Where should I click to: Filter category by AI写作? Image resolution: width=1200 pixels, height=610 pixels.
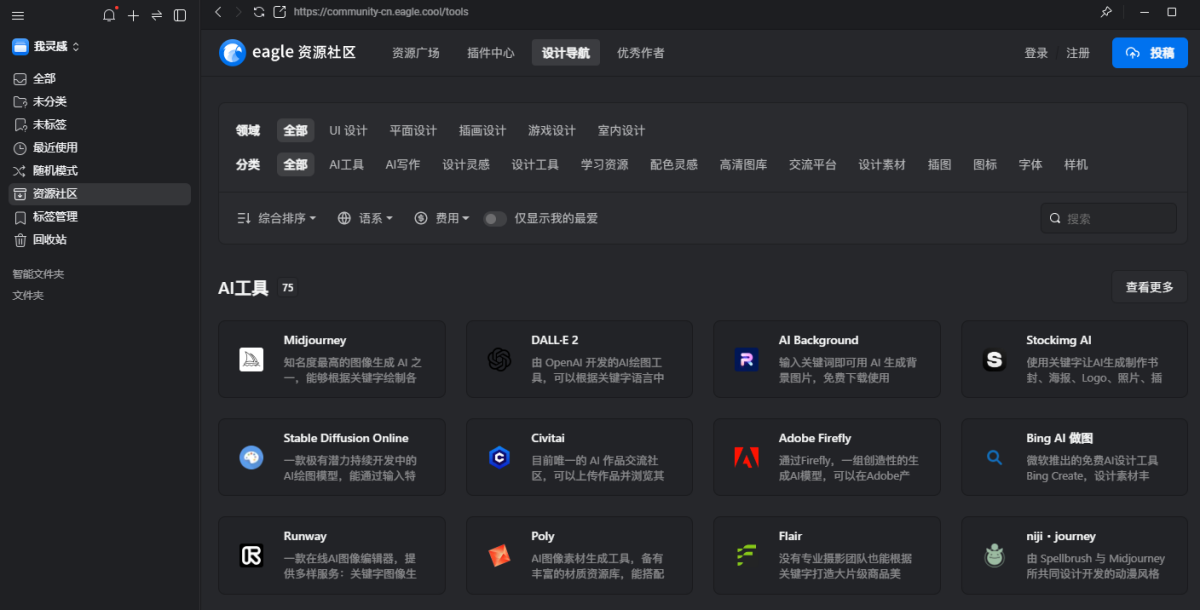pyautogui.click(x=403, y=165)
